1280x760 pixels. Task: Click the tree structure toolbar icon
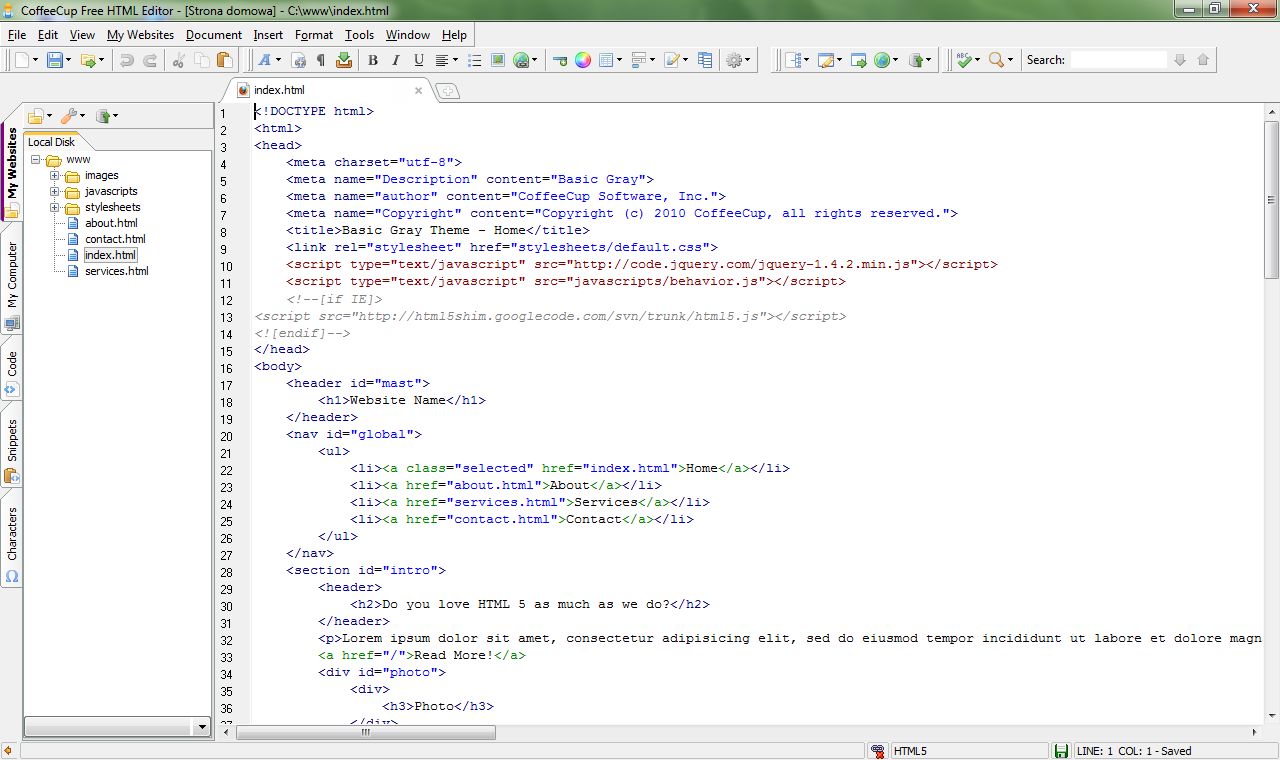coord(793,60)
